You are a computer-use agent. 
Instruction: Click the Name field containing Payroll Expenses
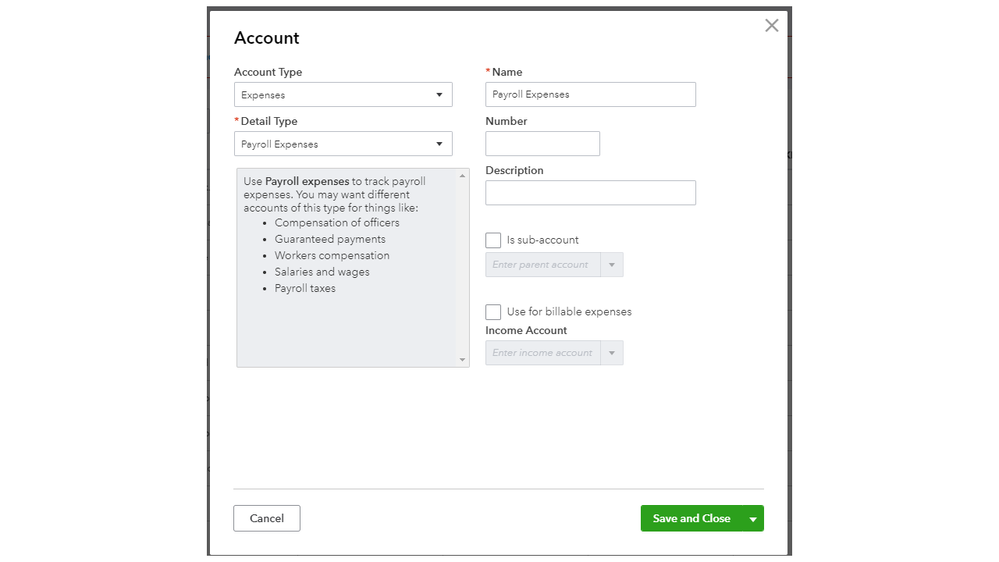click(590, 95)
